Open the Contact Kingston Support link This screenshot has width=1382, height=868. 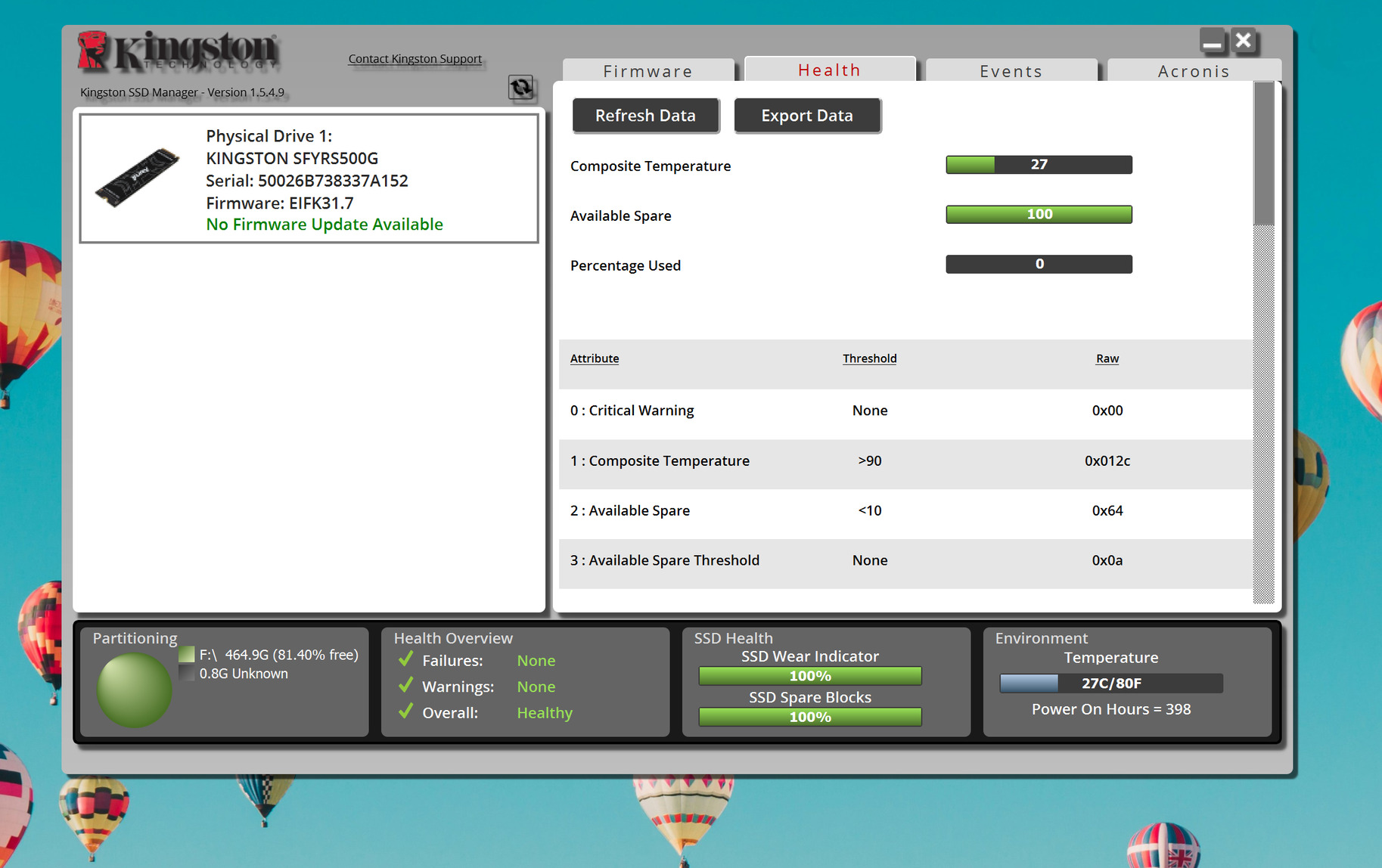(415, 59)
